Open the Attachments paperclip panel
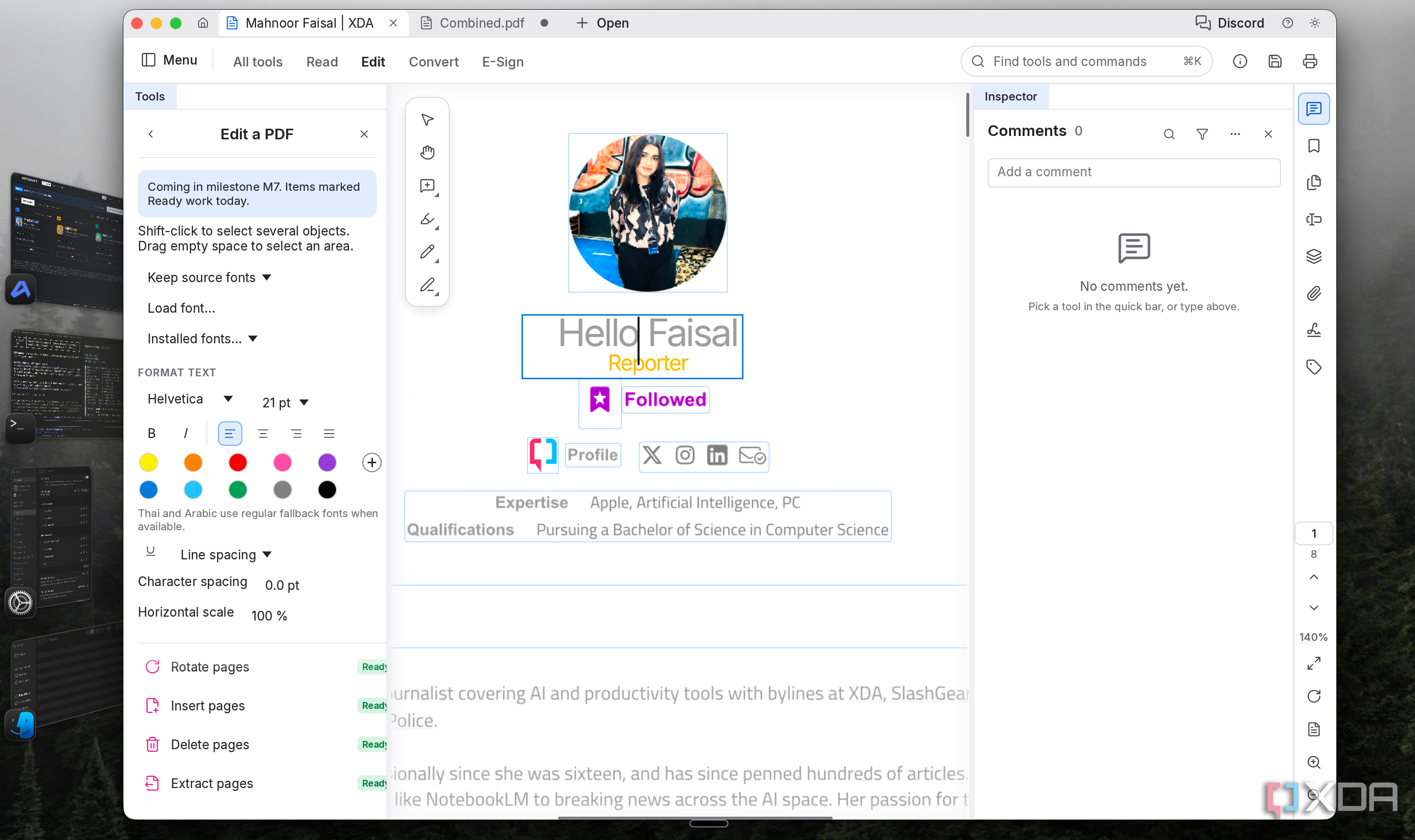This screenshot has height=840, width=1415. [1313, 293]
